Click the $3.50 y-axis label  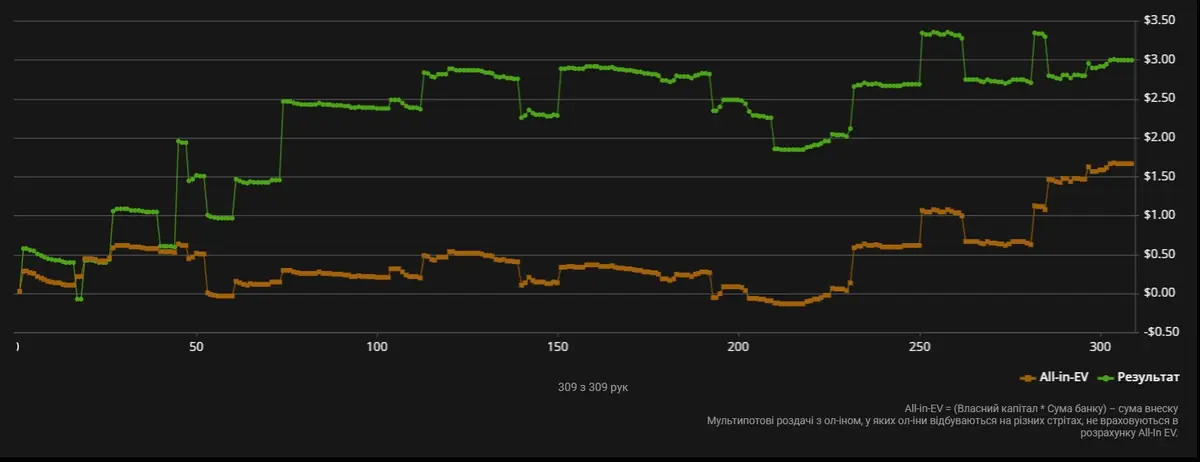(x=1160, y=21)
